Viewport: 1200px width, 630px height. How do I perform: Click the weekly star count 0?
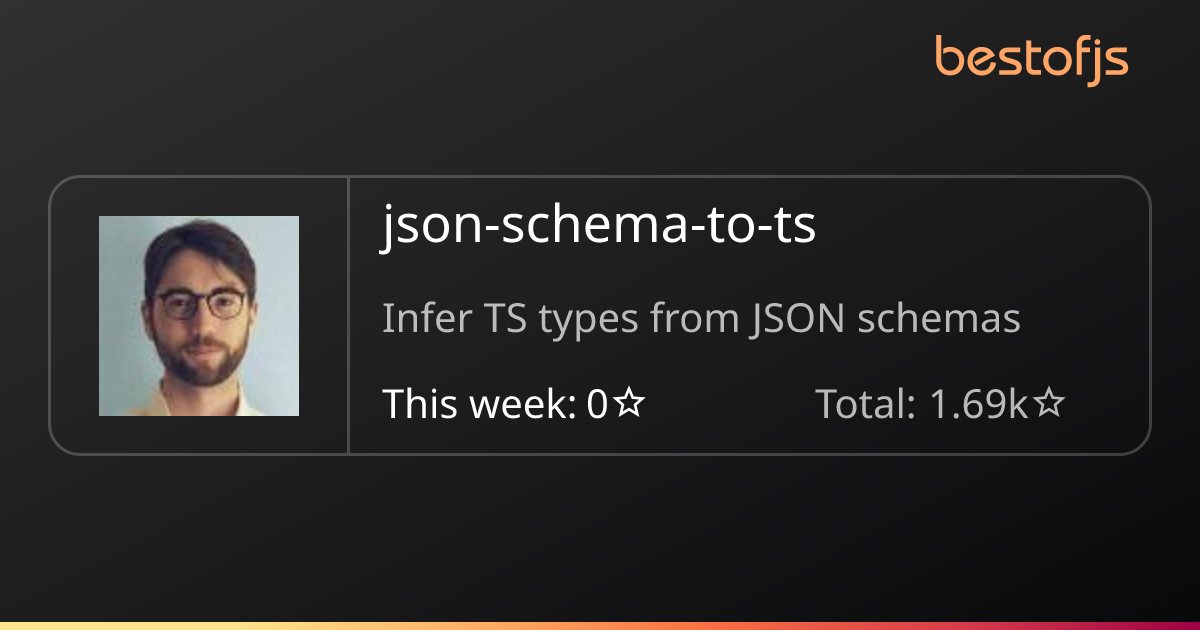point(597,404)
